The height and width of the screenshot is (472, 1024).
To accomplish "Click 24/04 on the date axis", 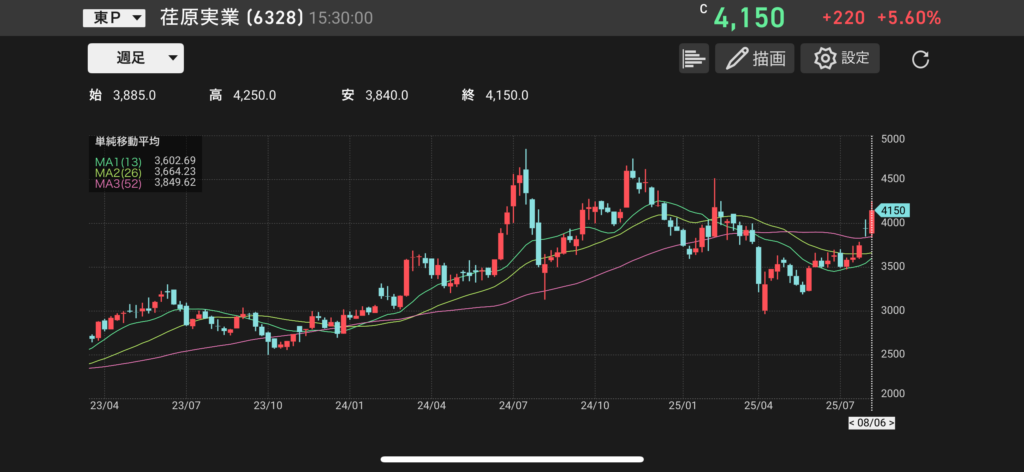I will click(432, 405).
